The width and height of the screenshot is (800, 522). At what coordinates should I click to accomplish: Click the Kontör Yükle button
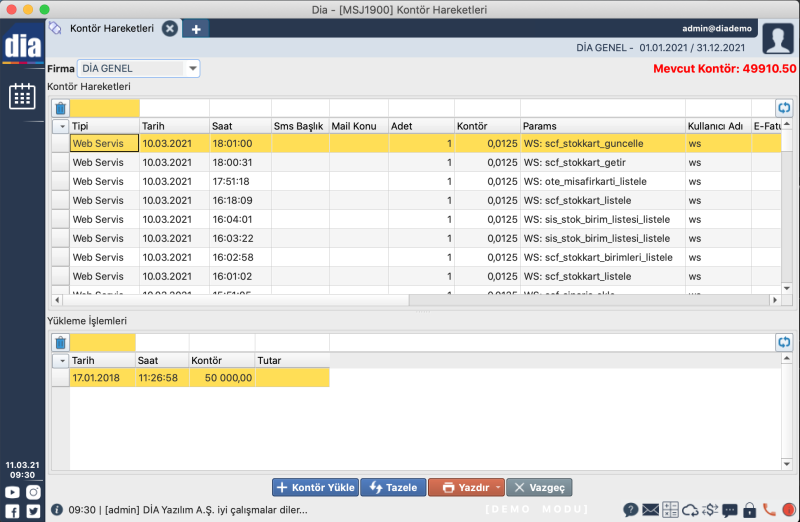pyautogui.click(x=315, y=487)
